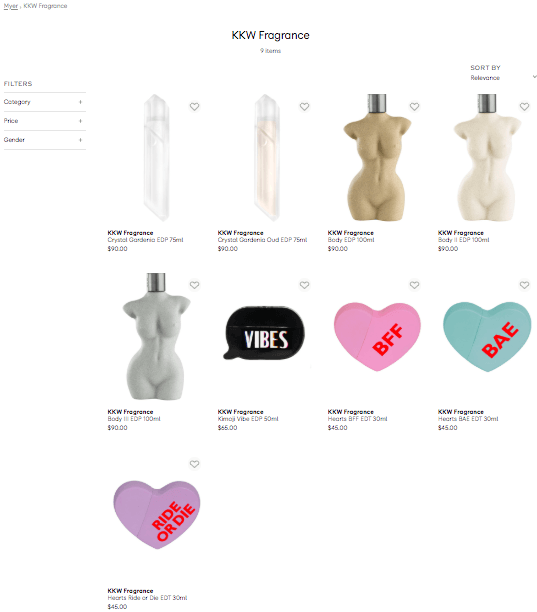The height and width of the screenshot is (612, 537).
Task: Favorite the Crystal Gardenia Oud heart icon
Action: pos(304,107)
